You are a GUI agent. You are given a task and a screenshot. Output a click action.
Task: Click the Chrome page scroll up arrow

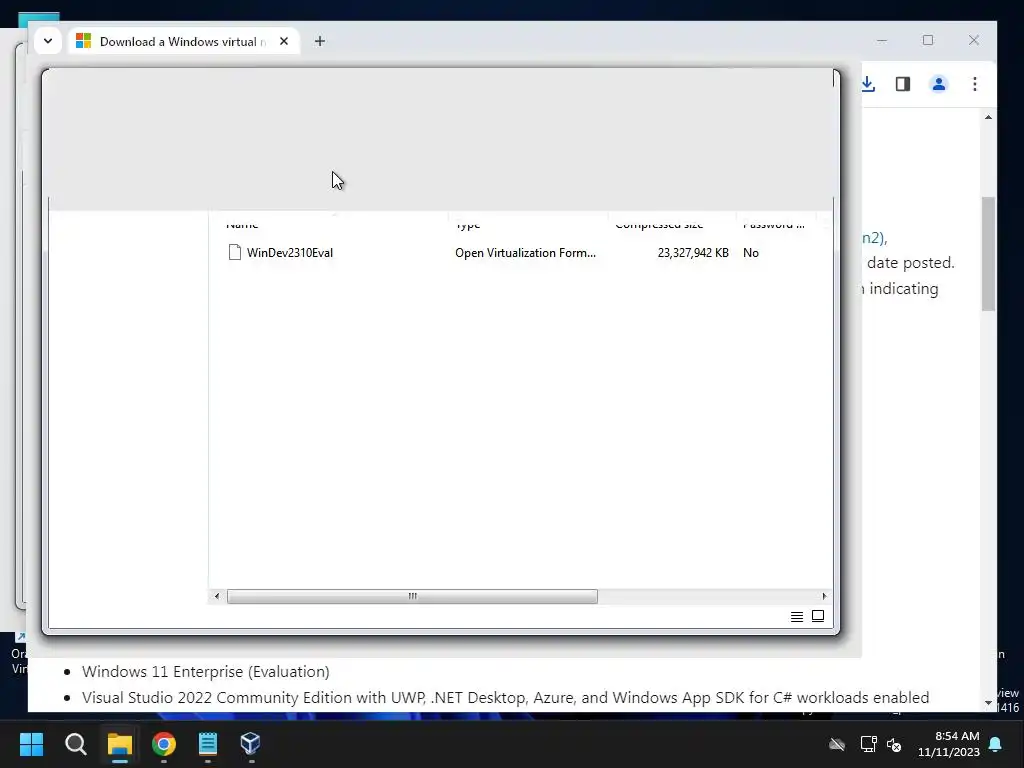[x=988, y=118]
